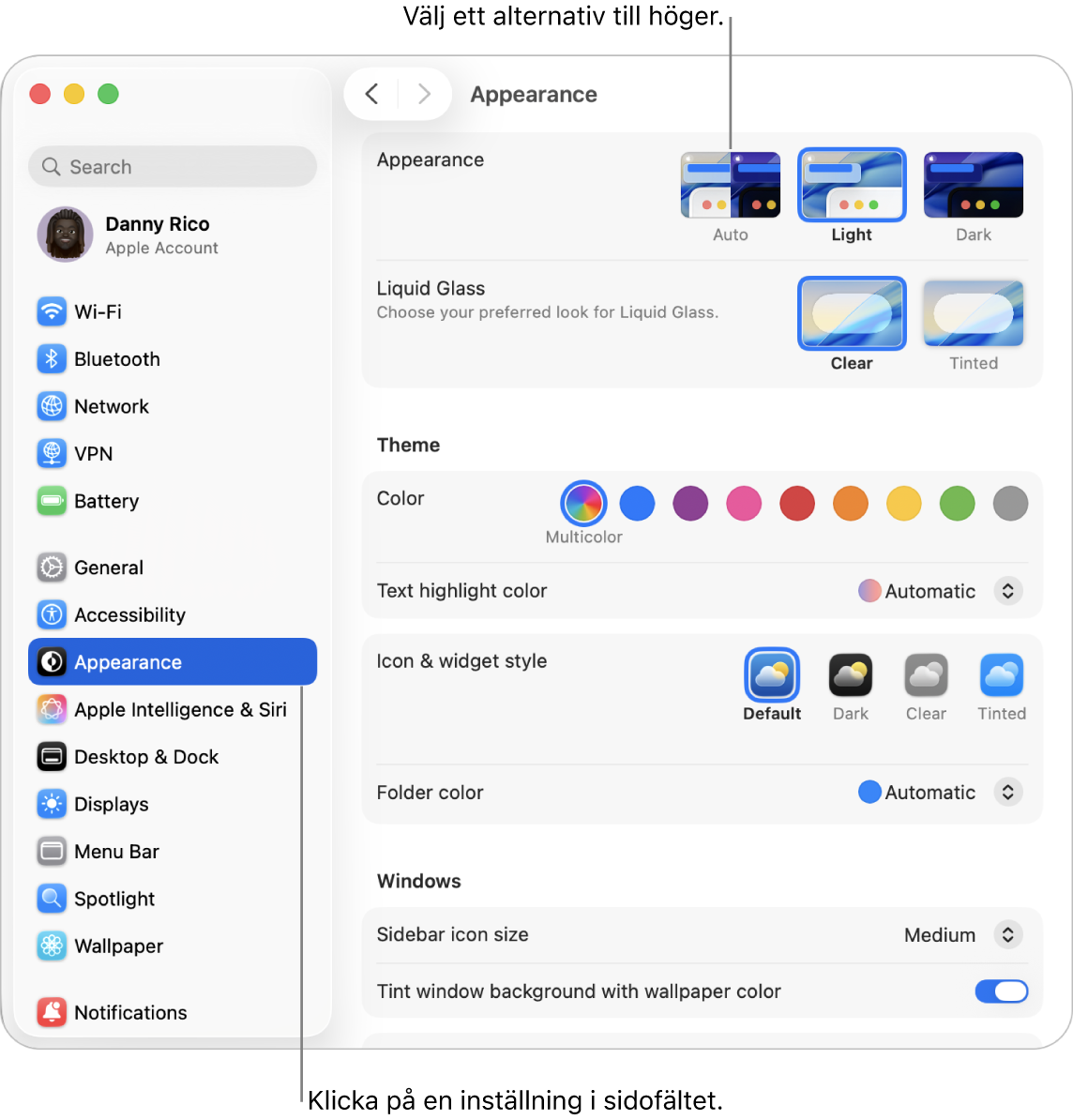Select the Dark appearance thumbnail
Image resolution: width=1073 pixels, height=1120 pixels.
pos(973,185)
